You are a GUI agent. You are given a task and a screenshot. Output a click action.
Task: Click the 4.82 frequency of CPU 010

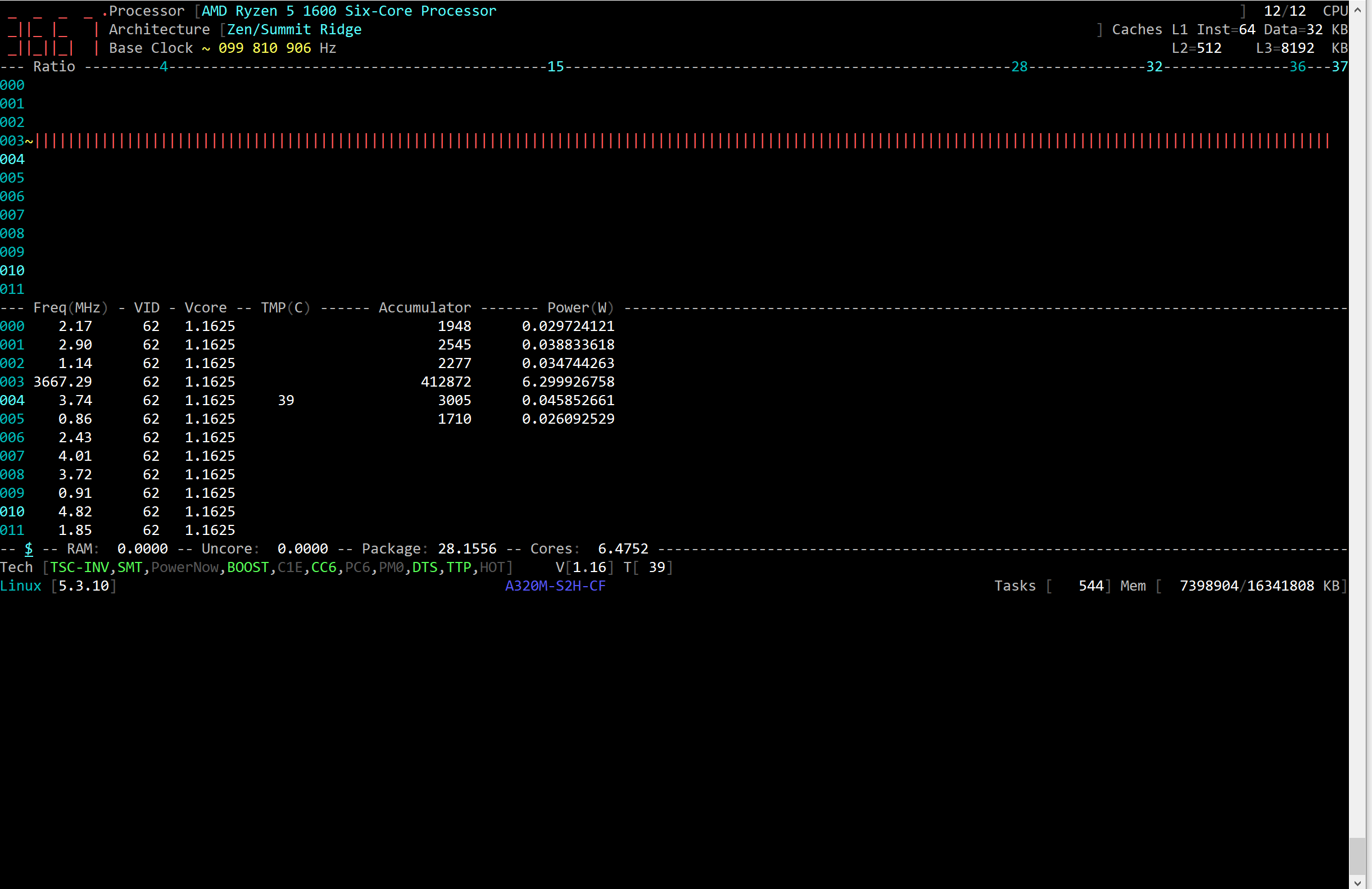75,511
